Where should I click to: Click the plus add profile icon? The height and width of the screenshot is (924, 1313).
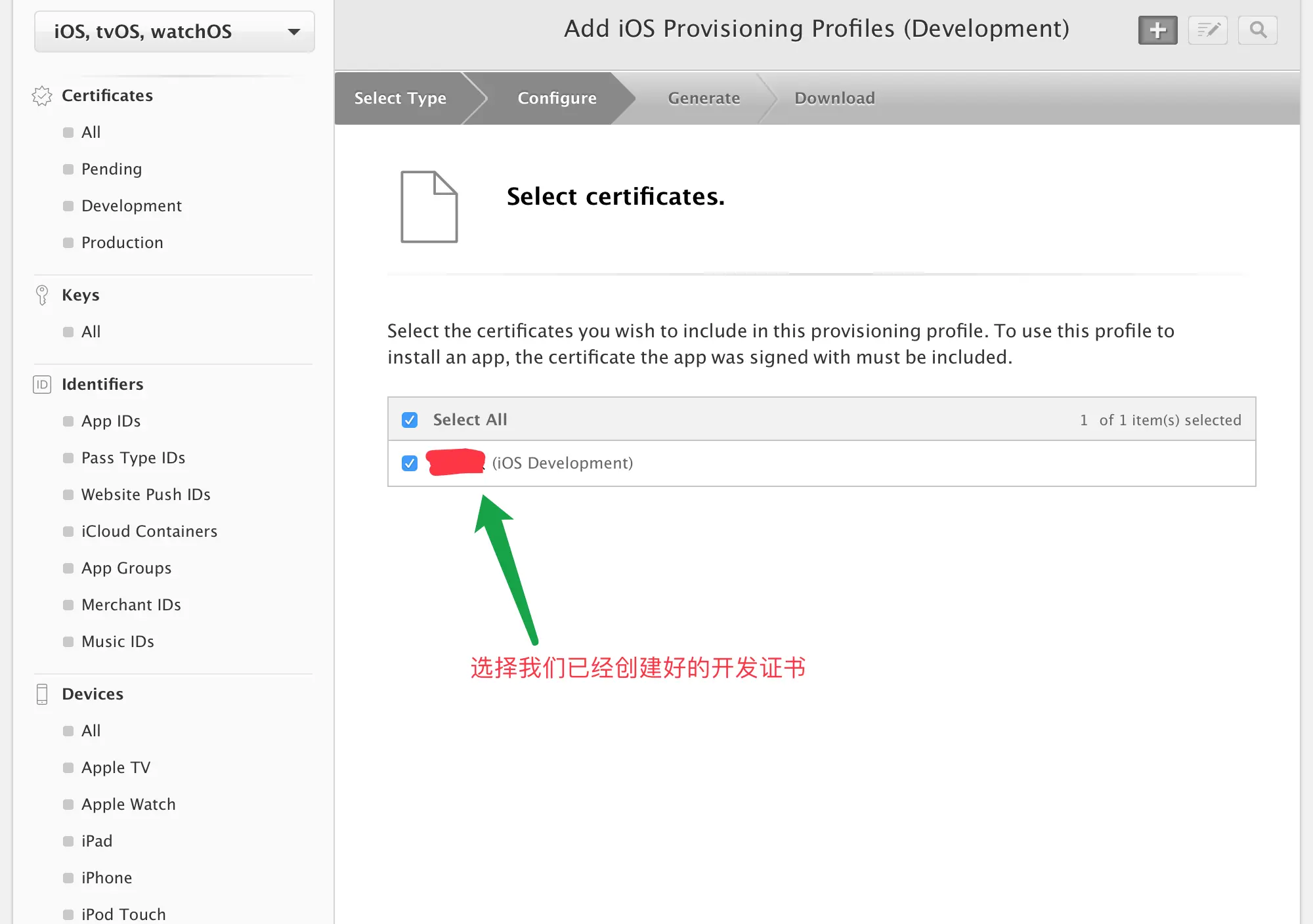(1157, 30)
